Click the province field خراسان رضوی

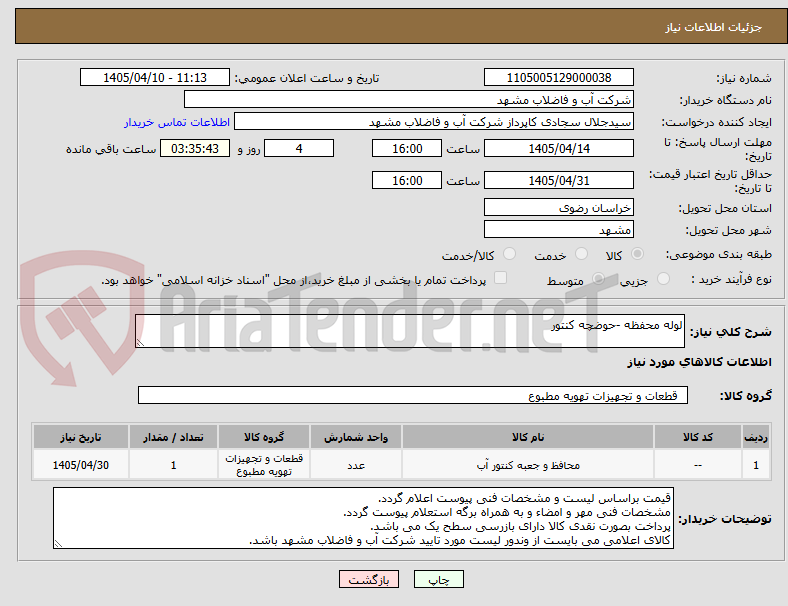click(x=559, y=208)
